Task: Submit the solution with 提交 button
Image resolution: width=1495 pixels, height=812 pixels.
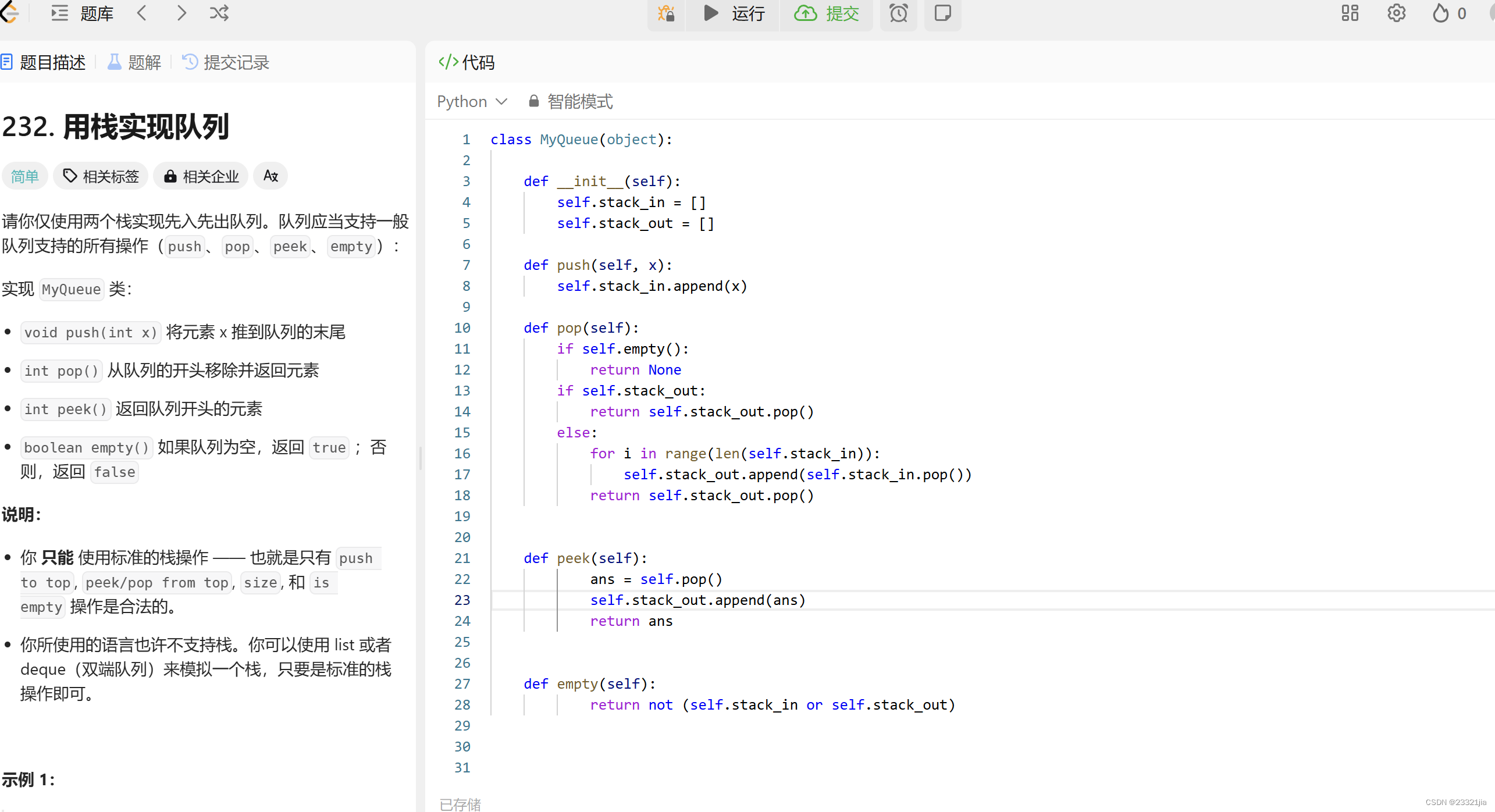Action: [827, 13]
